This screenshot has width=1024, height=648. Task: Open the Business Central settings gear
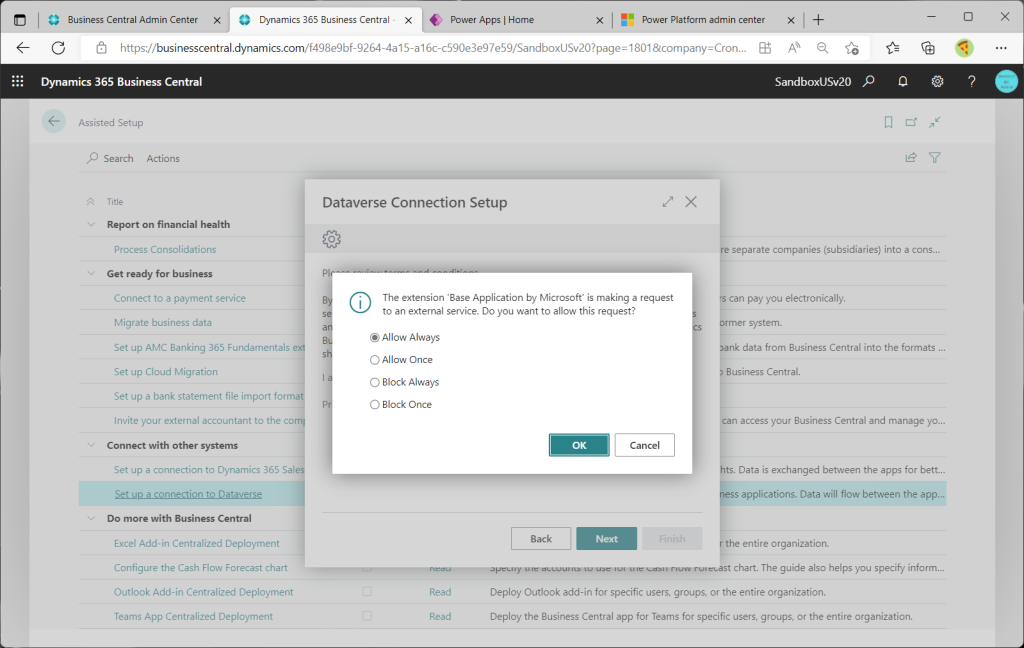tap(937, 81)
